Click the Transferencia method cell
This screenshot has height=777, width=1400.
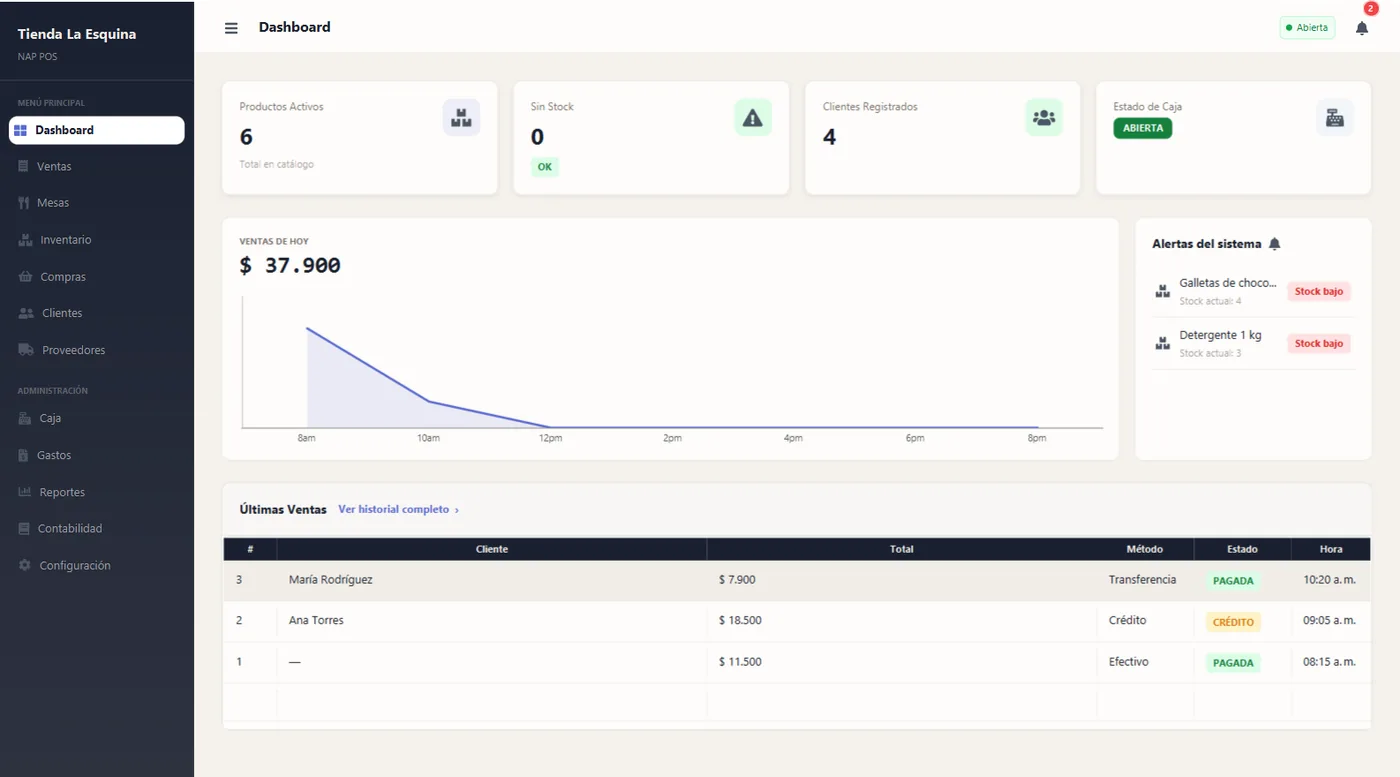[1146, 580]
